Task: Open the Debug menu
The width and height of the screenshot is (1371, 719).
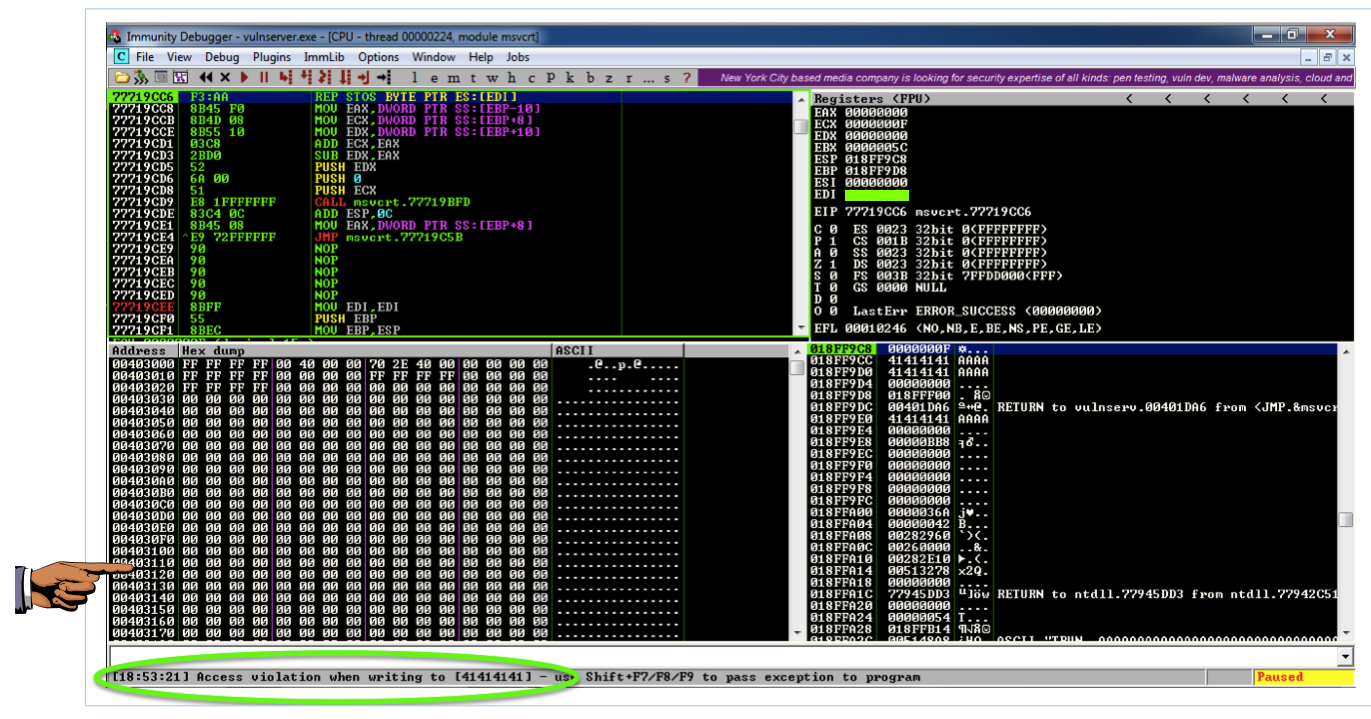Action: click(x=222, y=57)
